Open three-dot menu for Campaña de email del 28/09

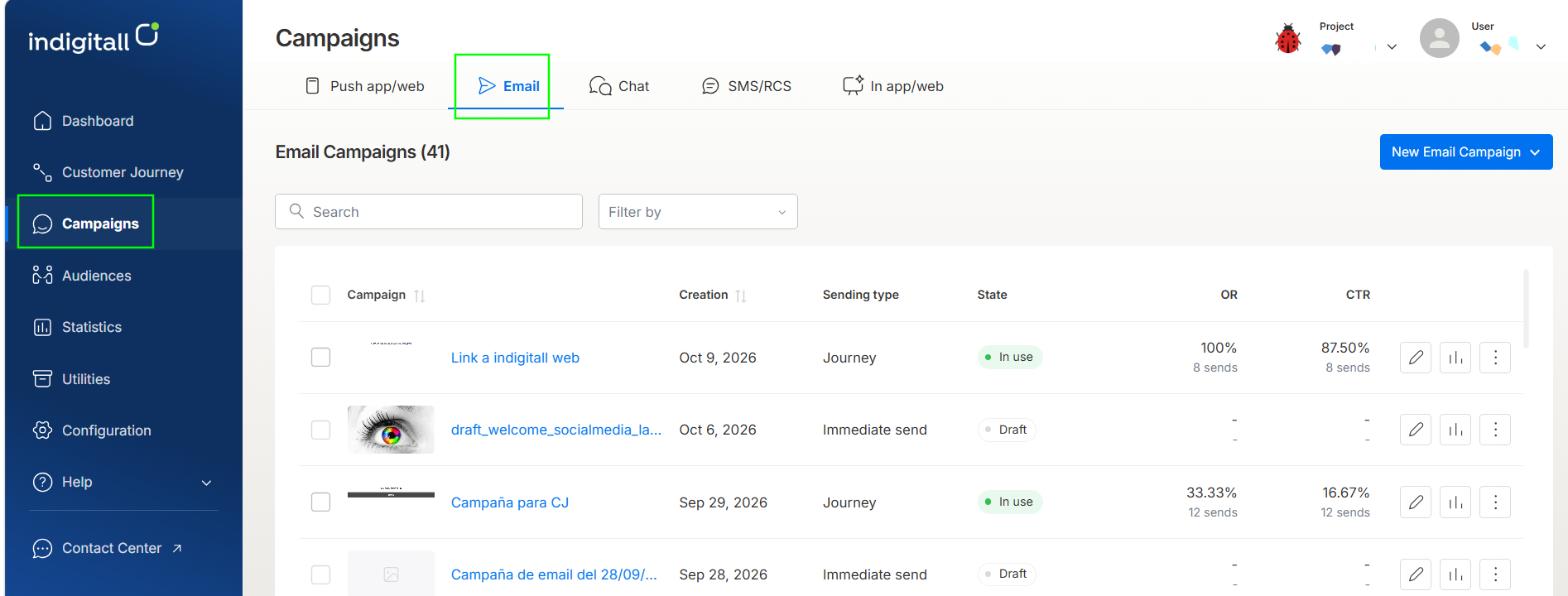point(1495,574)
